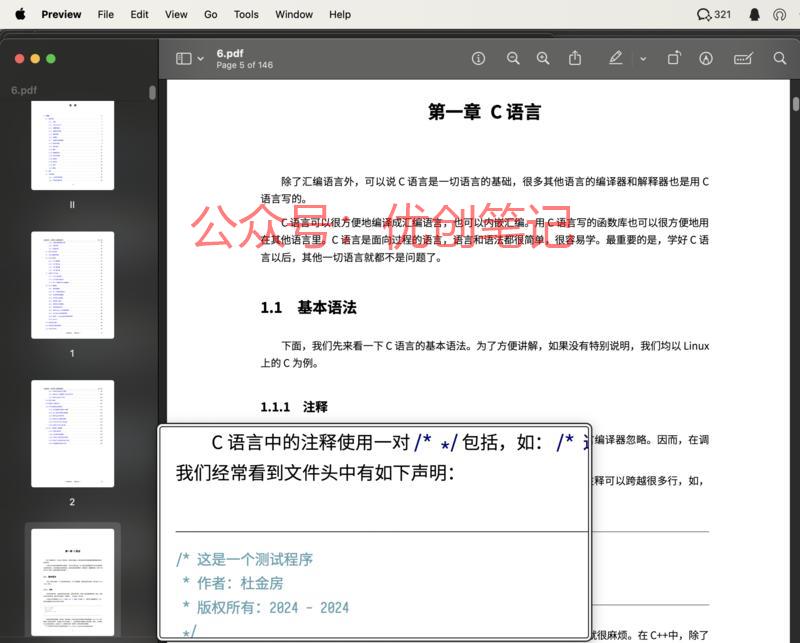
Task: Click the section heading "1.1 基本语法"
Action: [309, 308]
